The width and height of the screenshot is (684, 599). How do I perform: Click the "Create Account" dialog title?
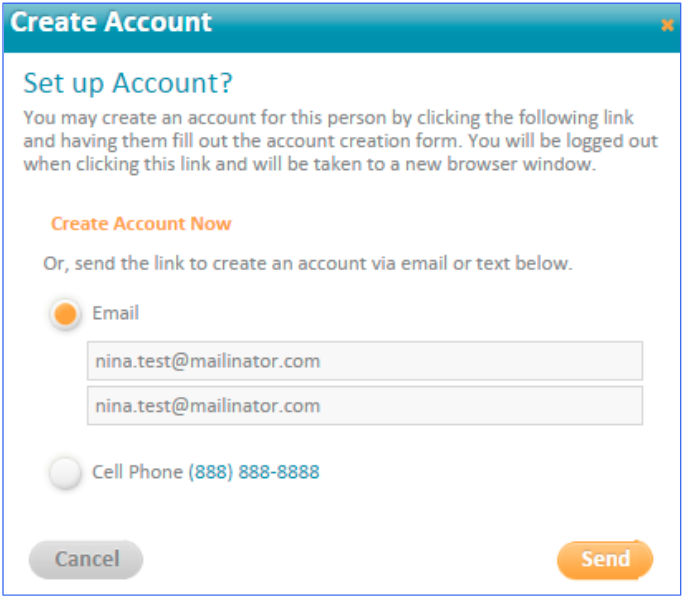click(x=111, y=22)
